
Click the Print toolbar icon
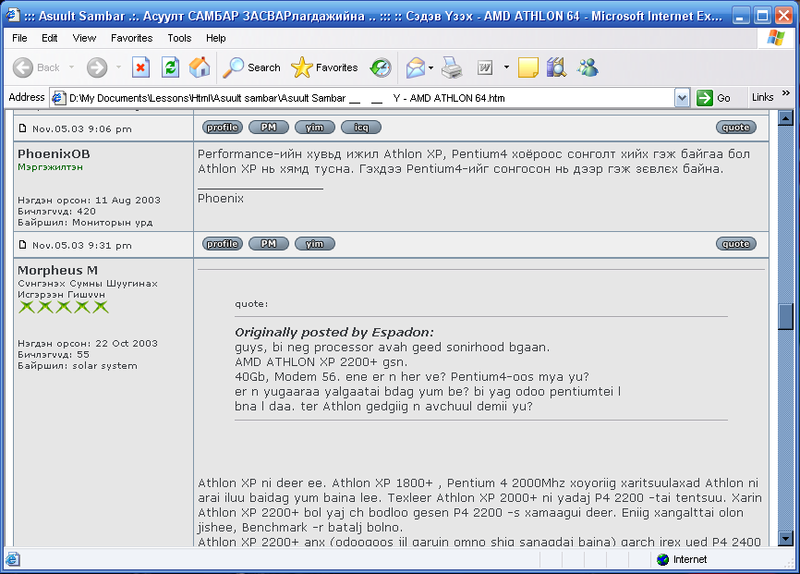click(x=452, y=68)
